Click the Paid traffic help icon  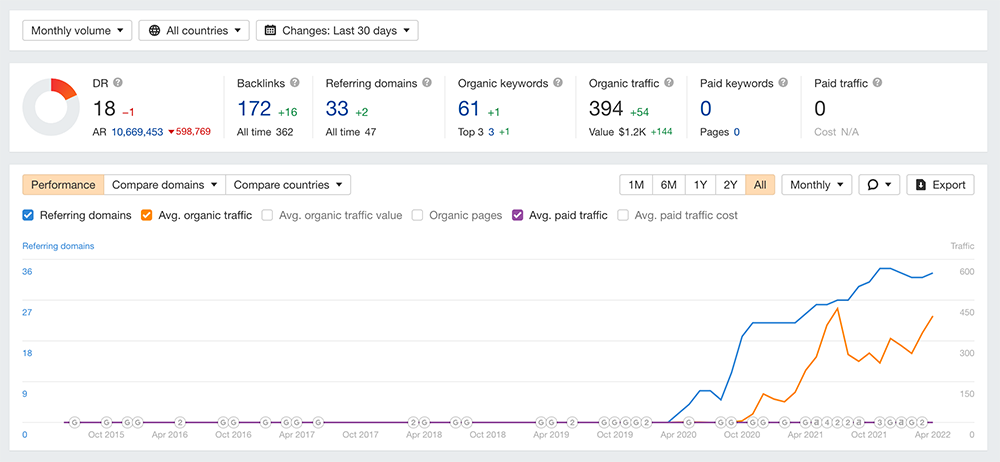tap(877, 83)
